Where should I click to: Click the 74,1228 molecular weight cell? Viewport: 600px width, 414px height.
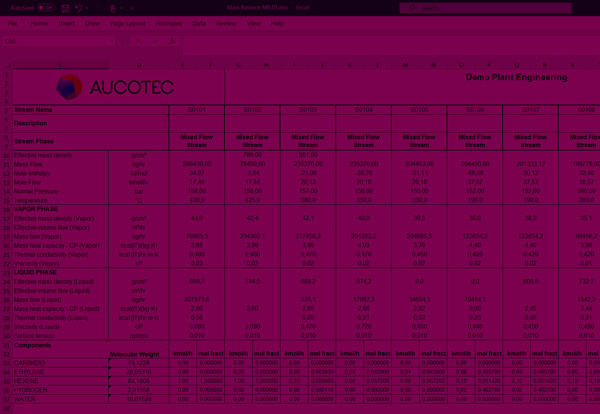pos(139,363)
